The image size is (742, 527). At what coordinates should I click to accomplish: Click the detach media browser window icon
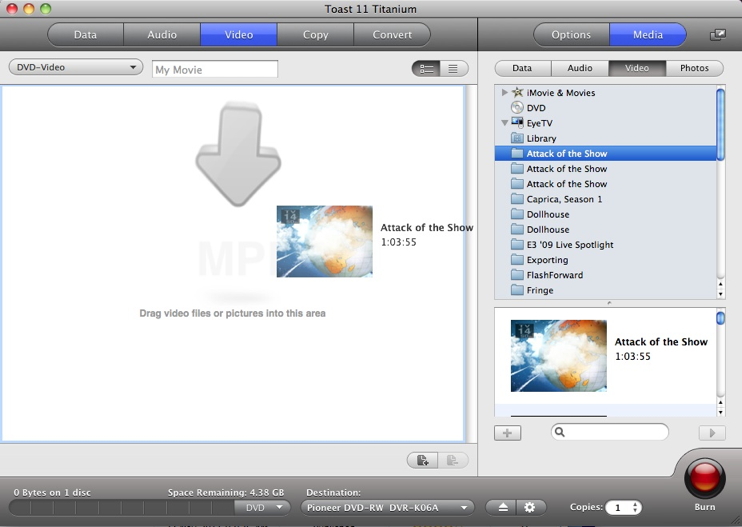(x=718, y=35)
